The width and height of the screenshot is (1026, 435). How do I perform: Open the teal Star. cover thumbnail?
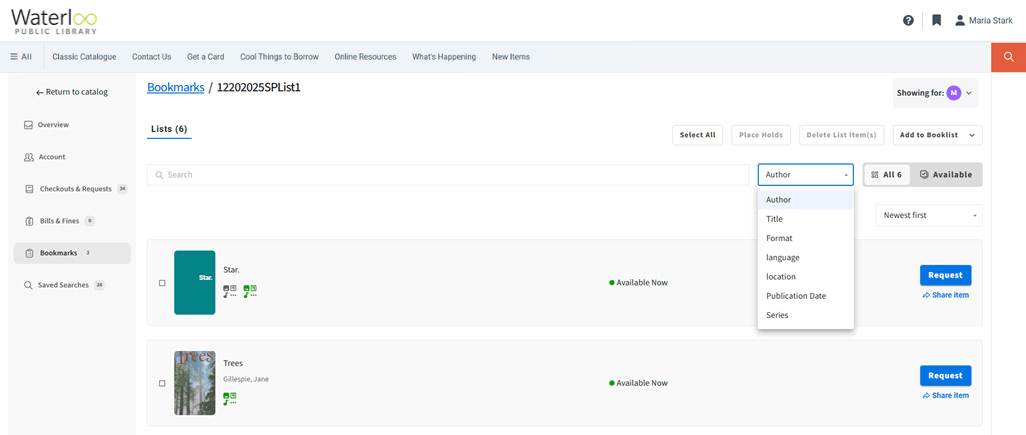coord(194,283)
